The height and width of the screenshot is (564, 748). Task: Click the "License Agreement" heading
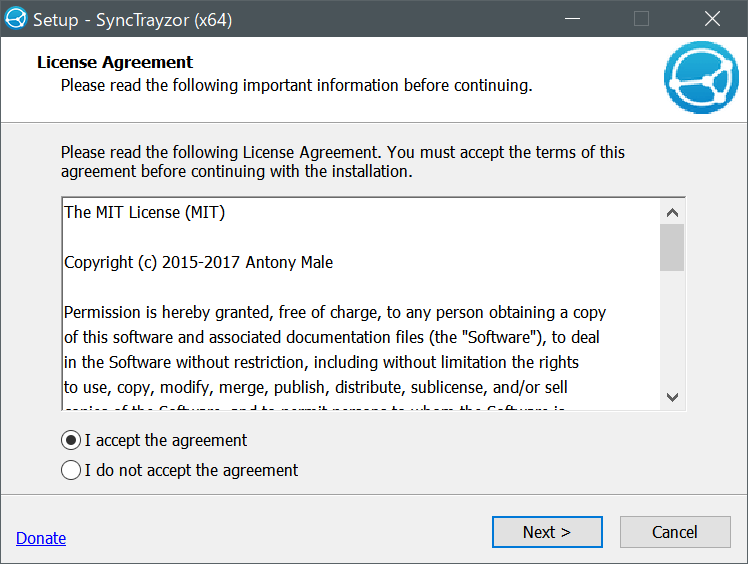[115, 63]
